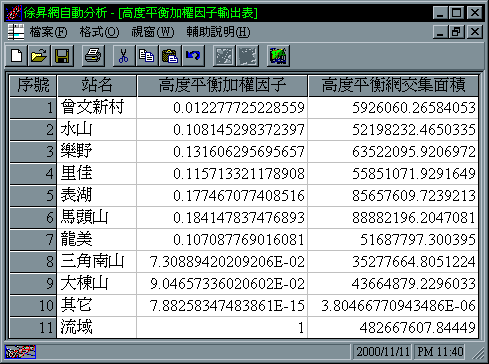
Task: Click weight value 0.107087769016081
Action: click(222, 240)
